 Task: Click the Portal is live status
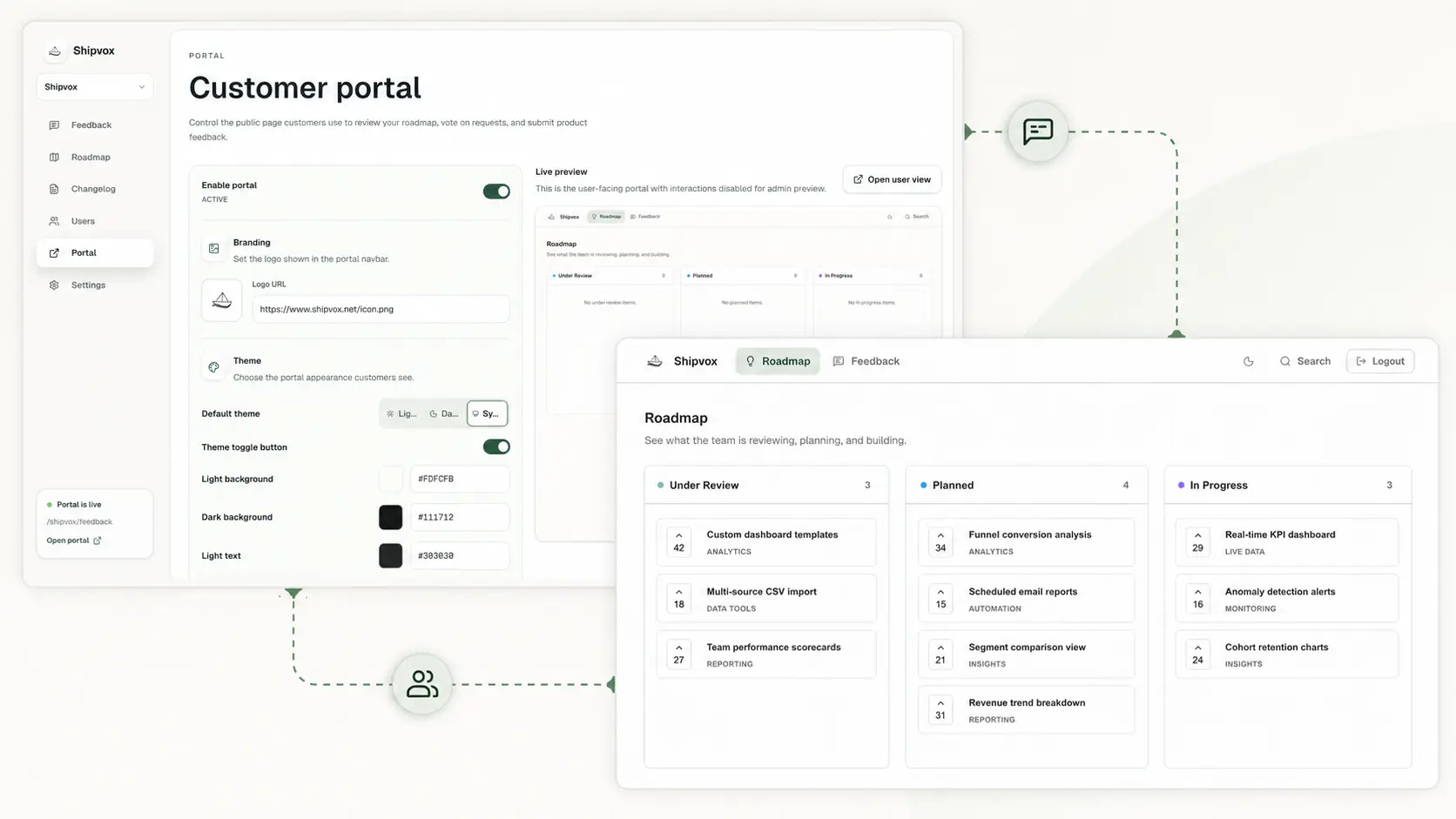click(x=74, y=505)
